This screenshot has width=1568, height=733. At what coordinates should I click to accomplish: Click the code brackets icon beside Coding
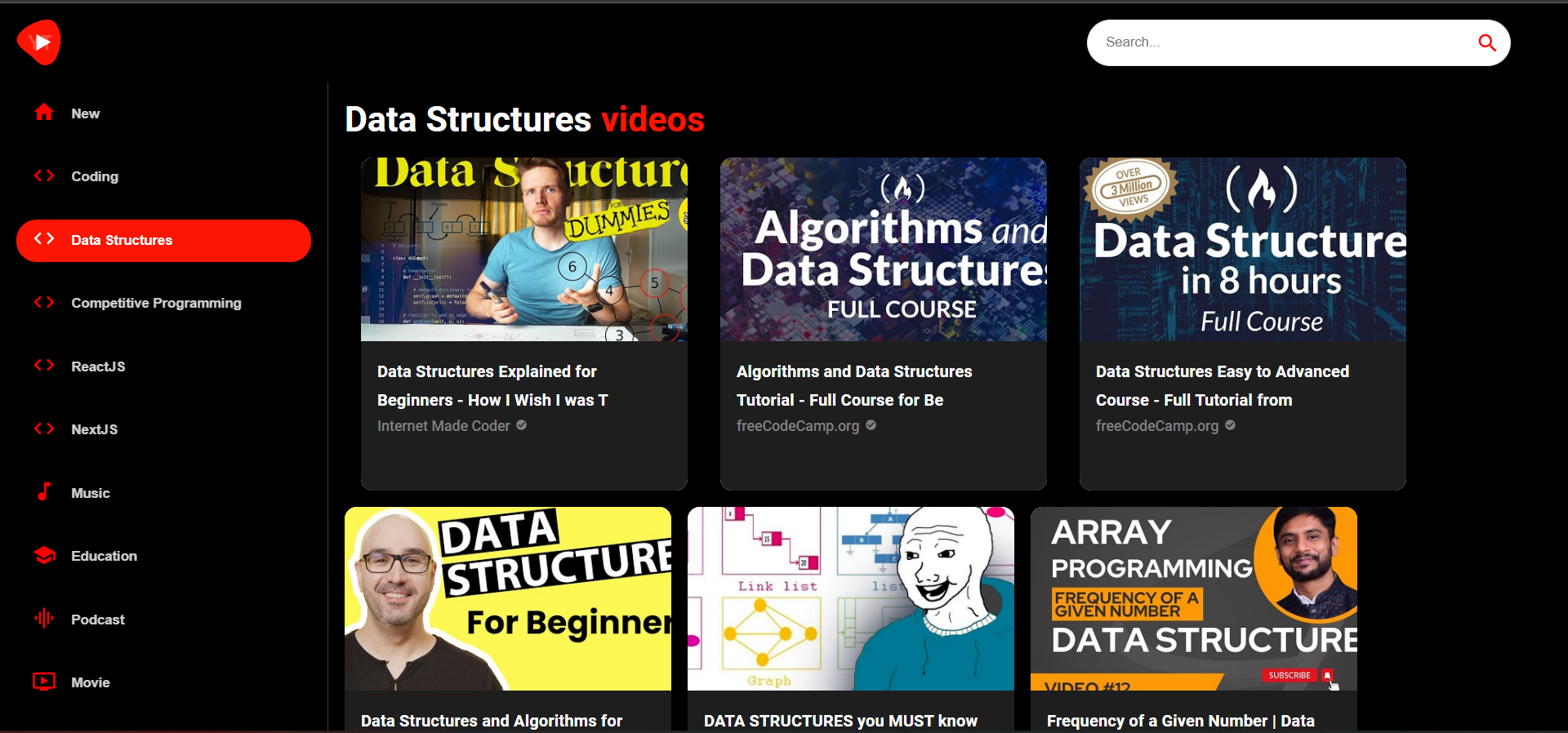point(44,175)
